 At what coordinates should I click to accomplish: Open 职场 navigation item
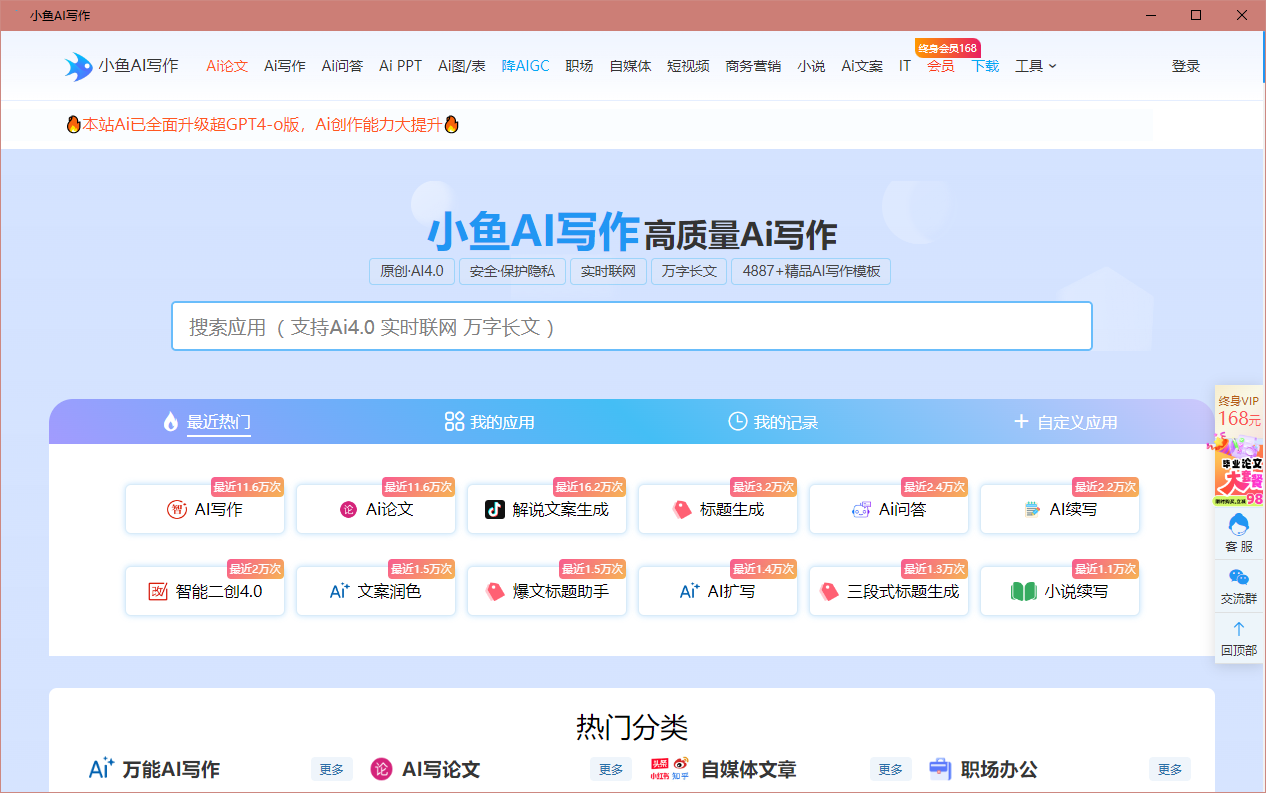click(x=579, y=66)
